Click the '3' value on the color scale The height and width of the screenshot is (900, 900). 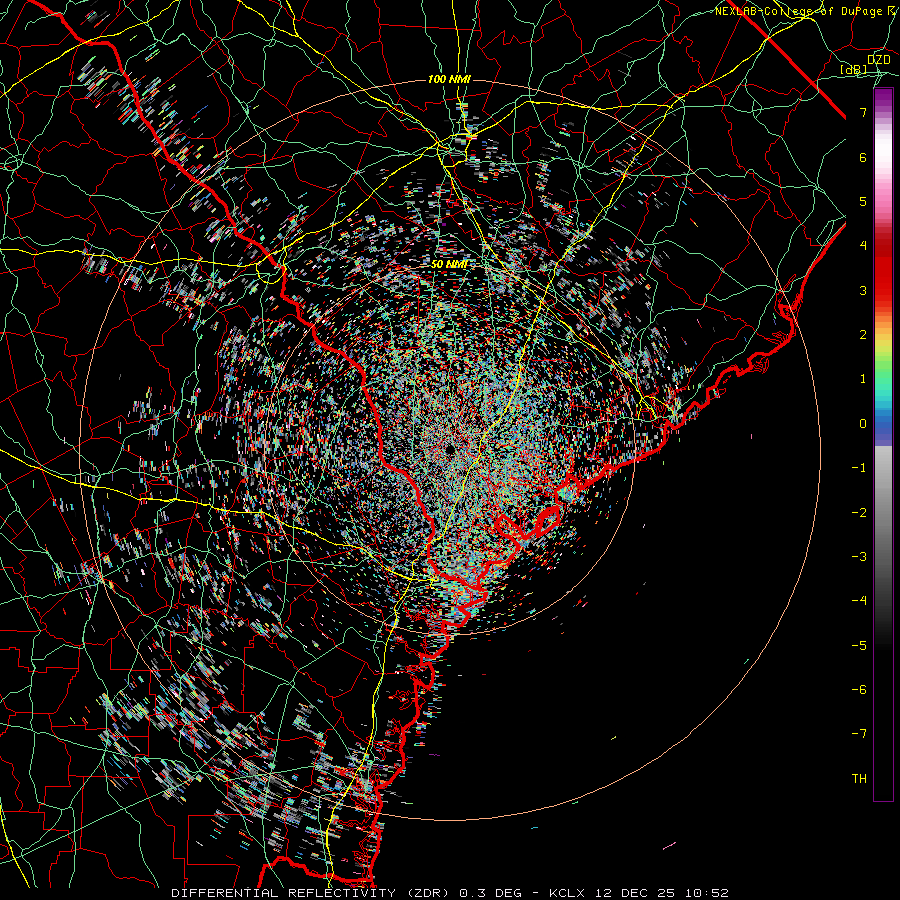click(863, 290)
